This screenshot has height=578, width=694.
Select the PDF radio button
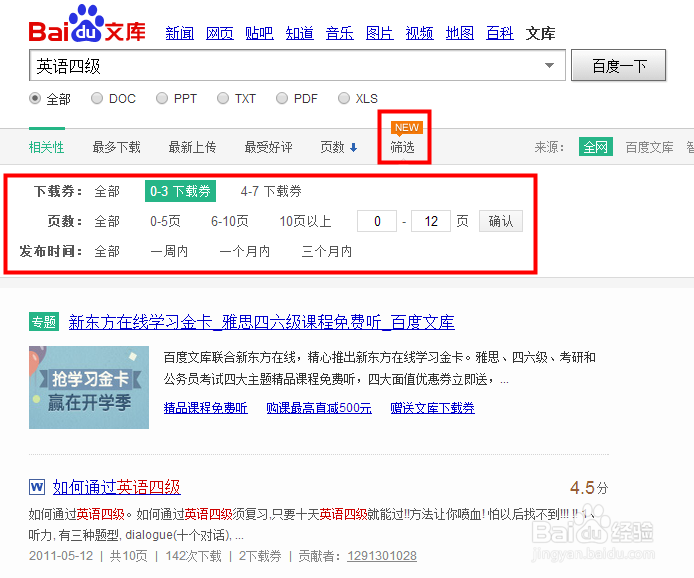pyautogui.click(x=281, y=98)
